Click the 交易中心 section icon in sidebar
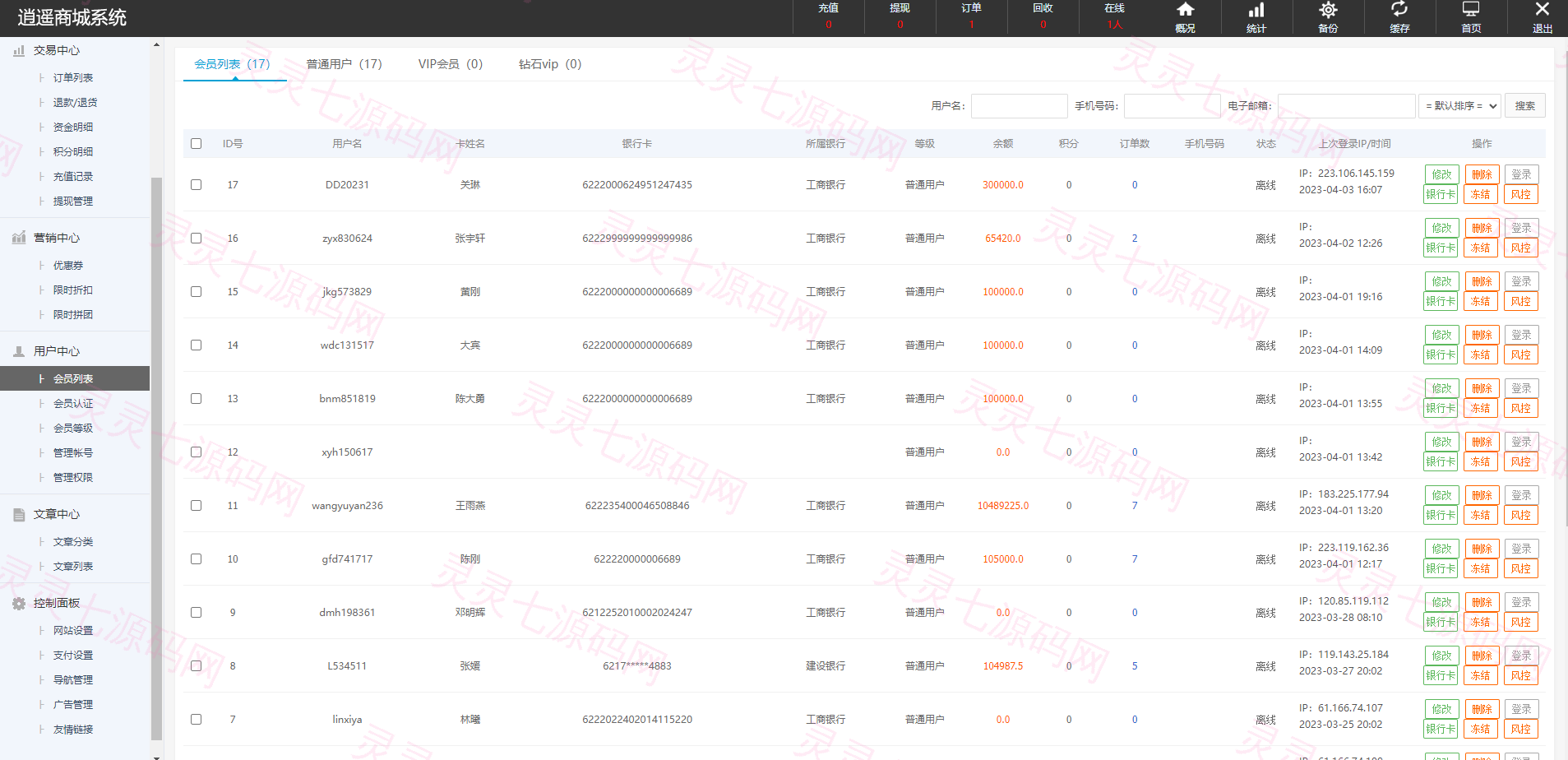Screen dimensions: 1568x760 19,51
